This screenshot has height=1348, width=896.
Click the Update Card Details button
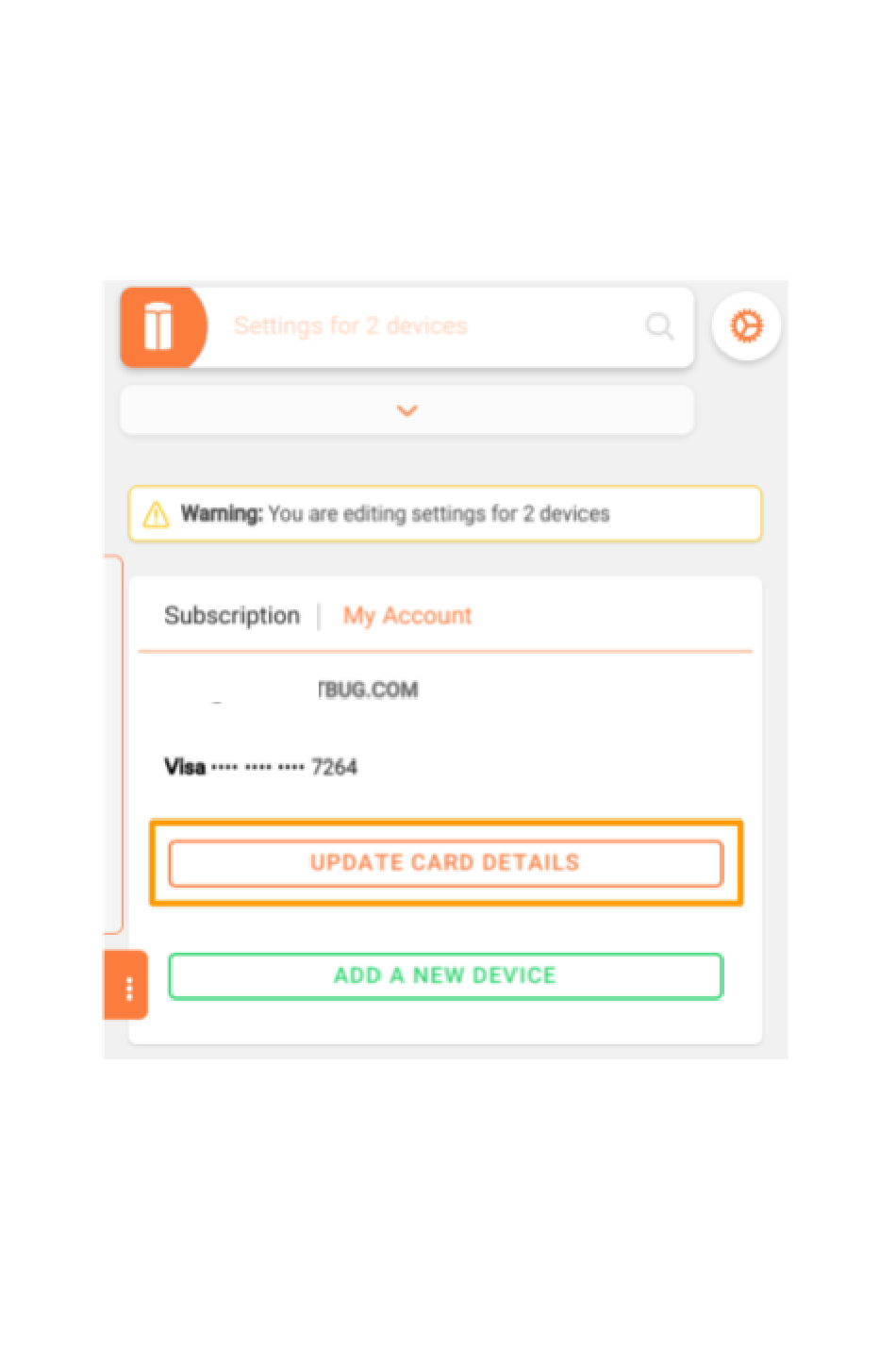click(445, 863)
